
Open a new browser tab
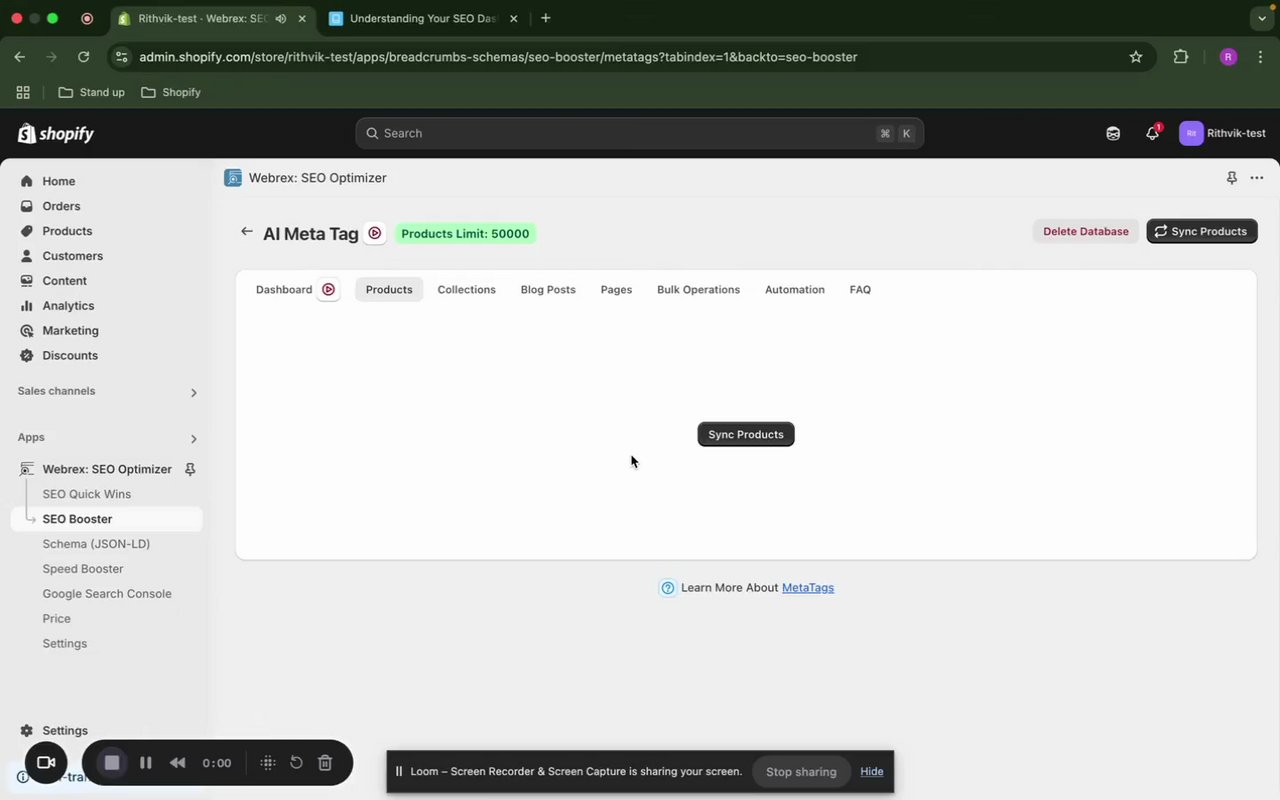(545, 18)
